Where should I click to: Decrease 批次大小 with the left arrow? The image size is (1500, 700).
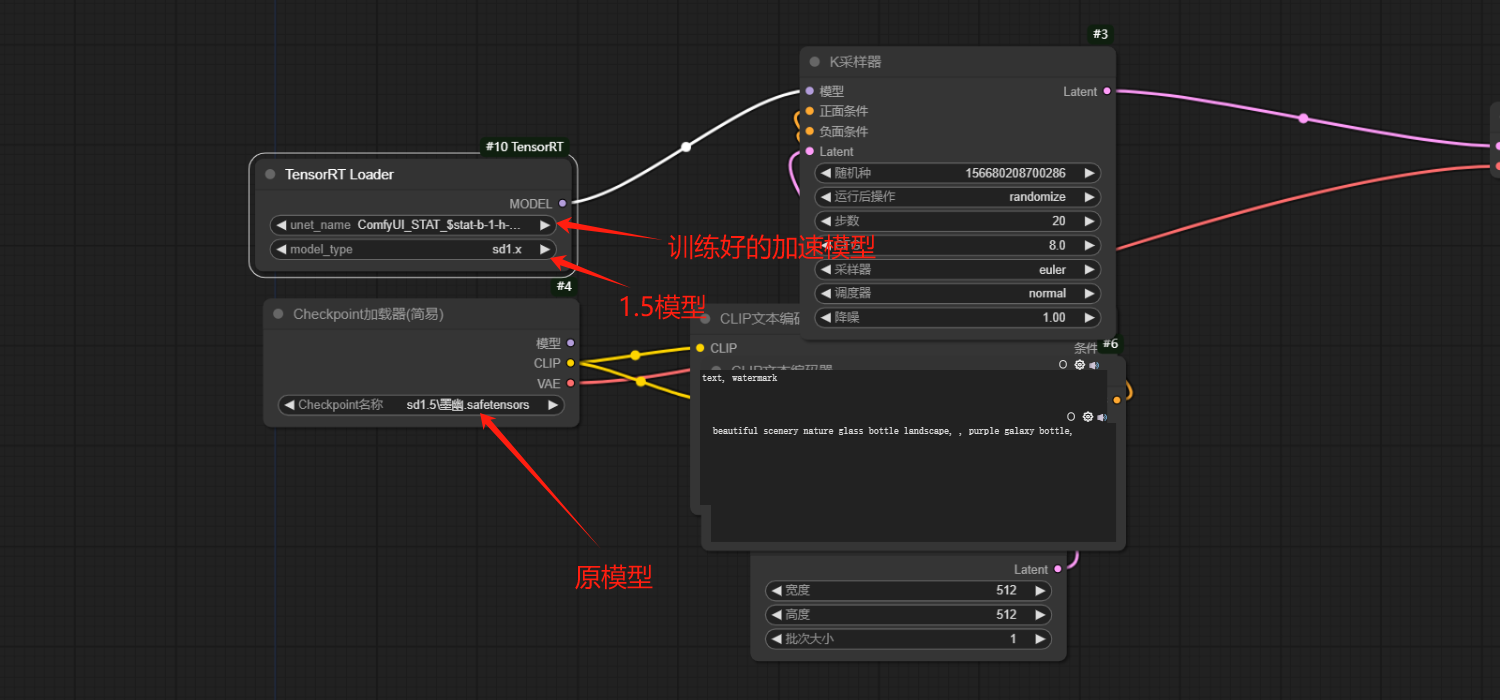[776, 638]
